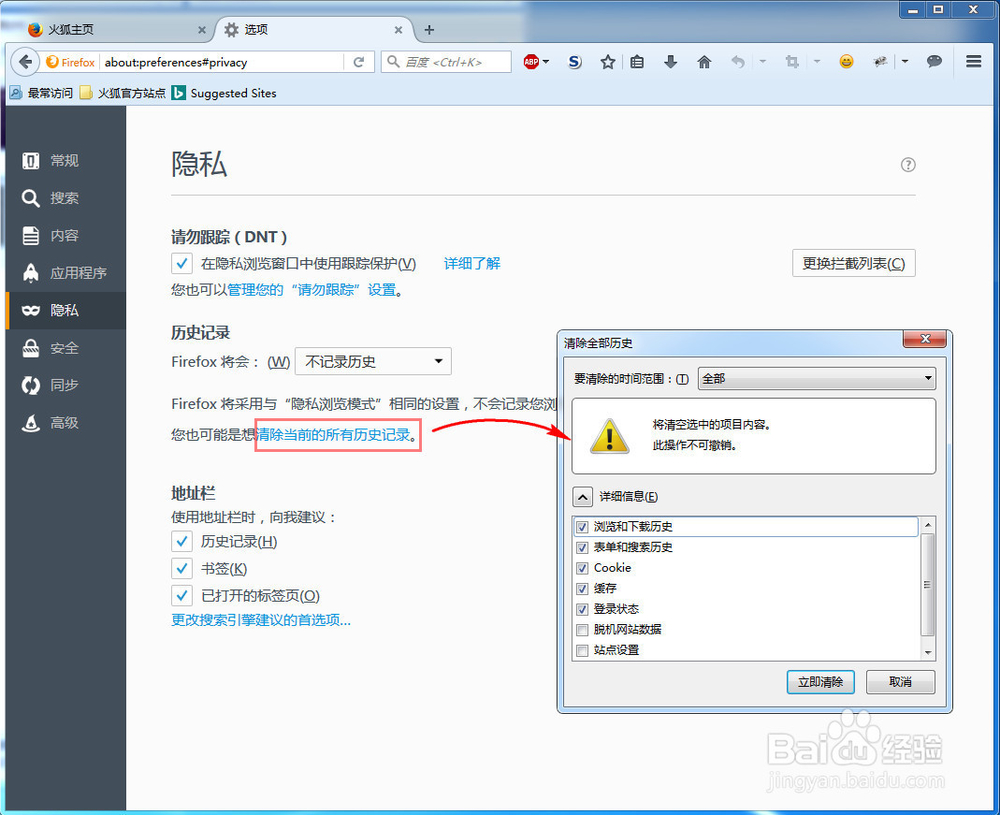Viewport: 1000px width, 815px height.
Task: Click the 立即清除 clear now button
Action: tap(820, 682)
